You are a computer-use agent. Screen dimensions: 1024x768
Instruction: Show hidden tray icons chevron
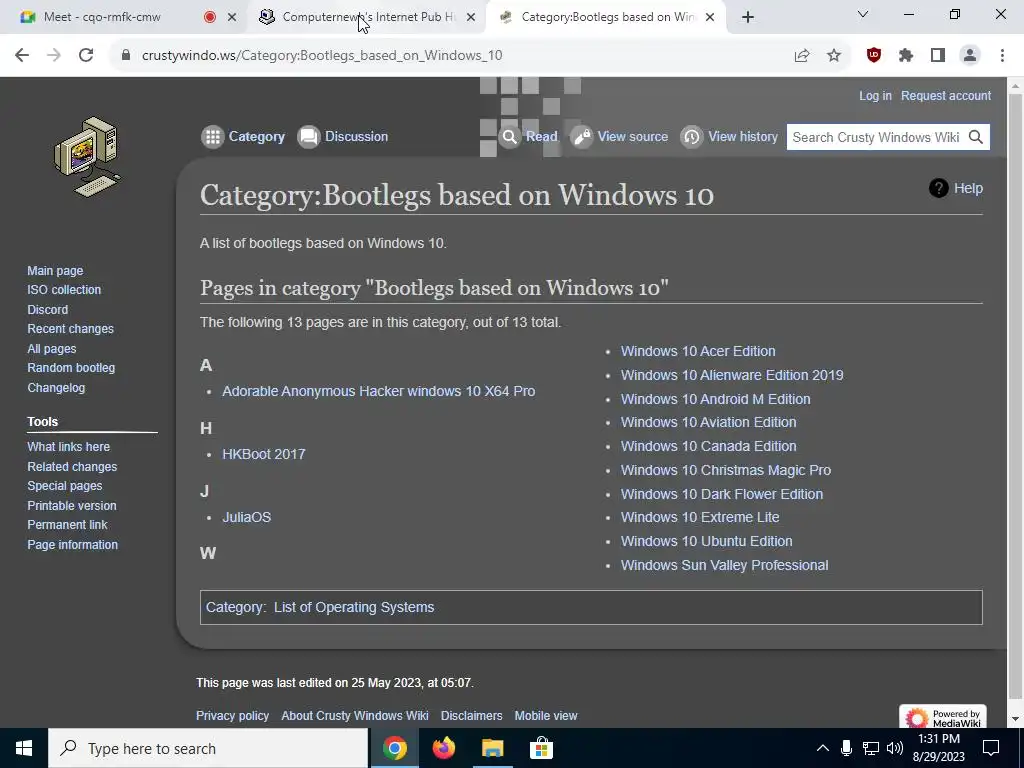click(x=822, y=748)
